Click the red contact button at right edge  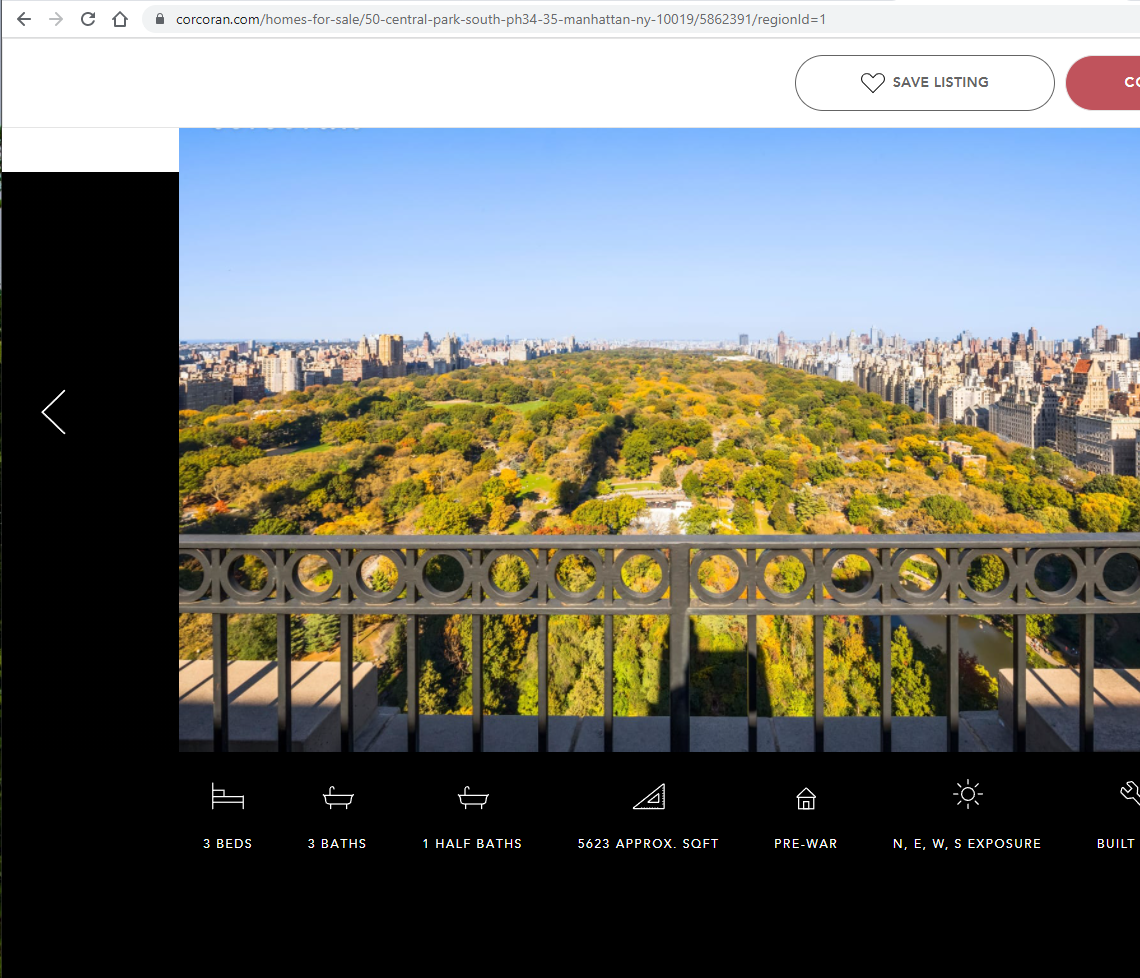pos(1104,83)
